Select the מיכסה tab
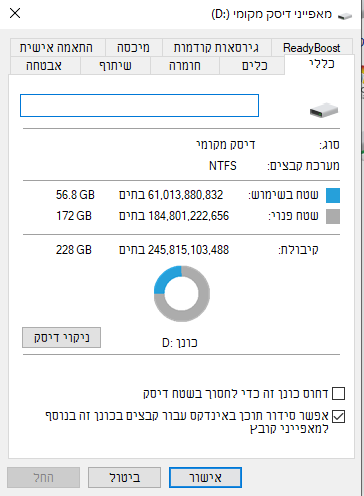Screen dimensions: 364x496 click(133, 48)
